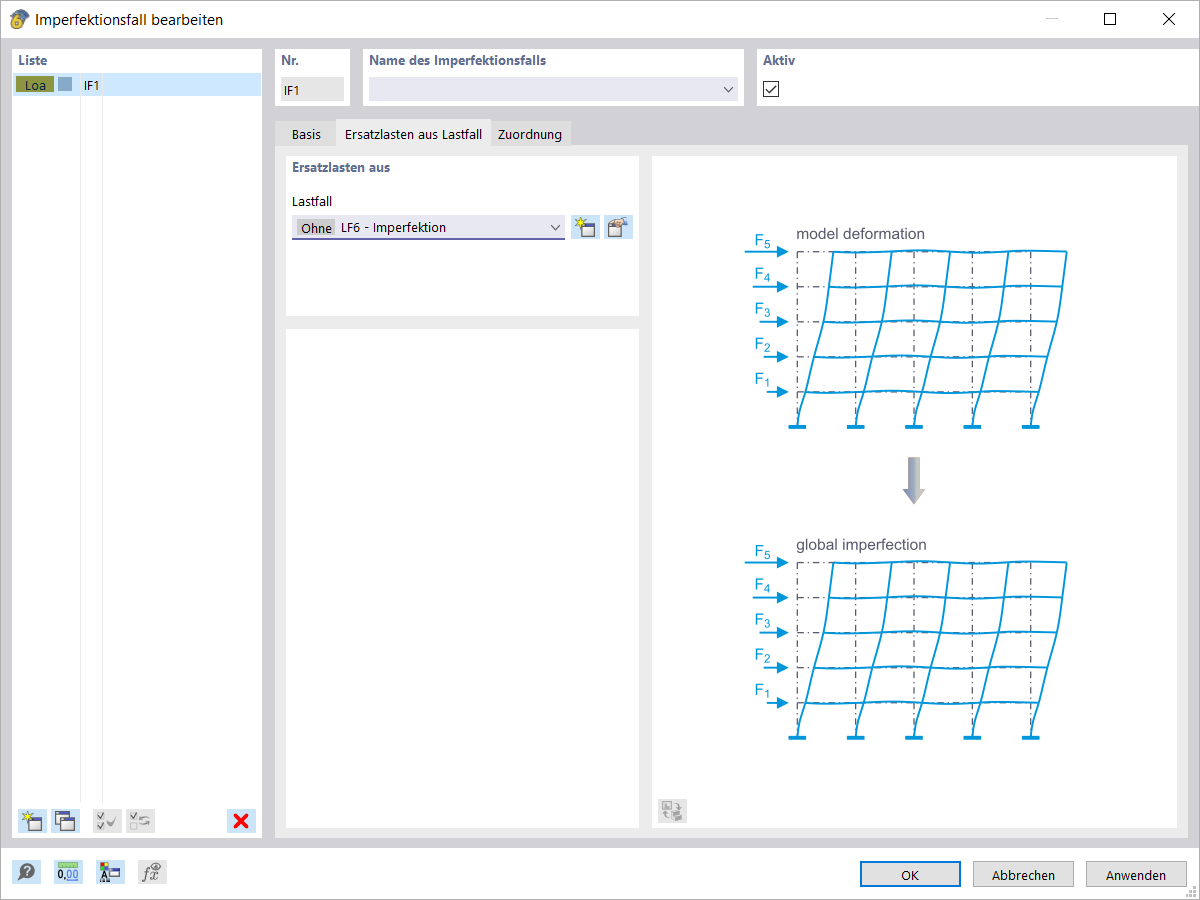Toggle the graphic sync icon below the diagram
1200x900 pixels.
point(671,811)
